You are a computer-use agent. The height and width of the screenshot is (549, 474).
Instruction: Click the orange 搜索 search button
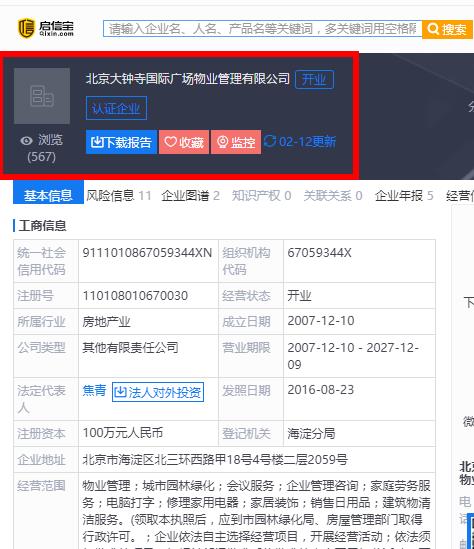click(x=447, y=29)
